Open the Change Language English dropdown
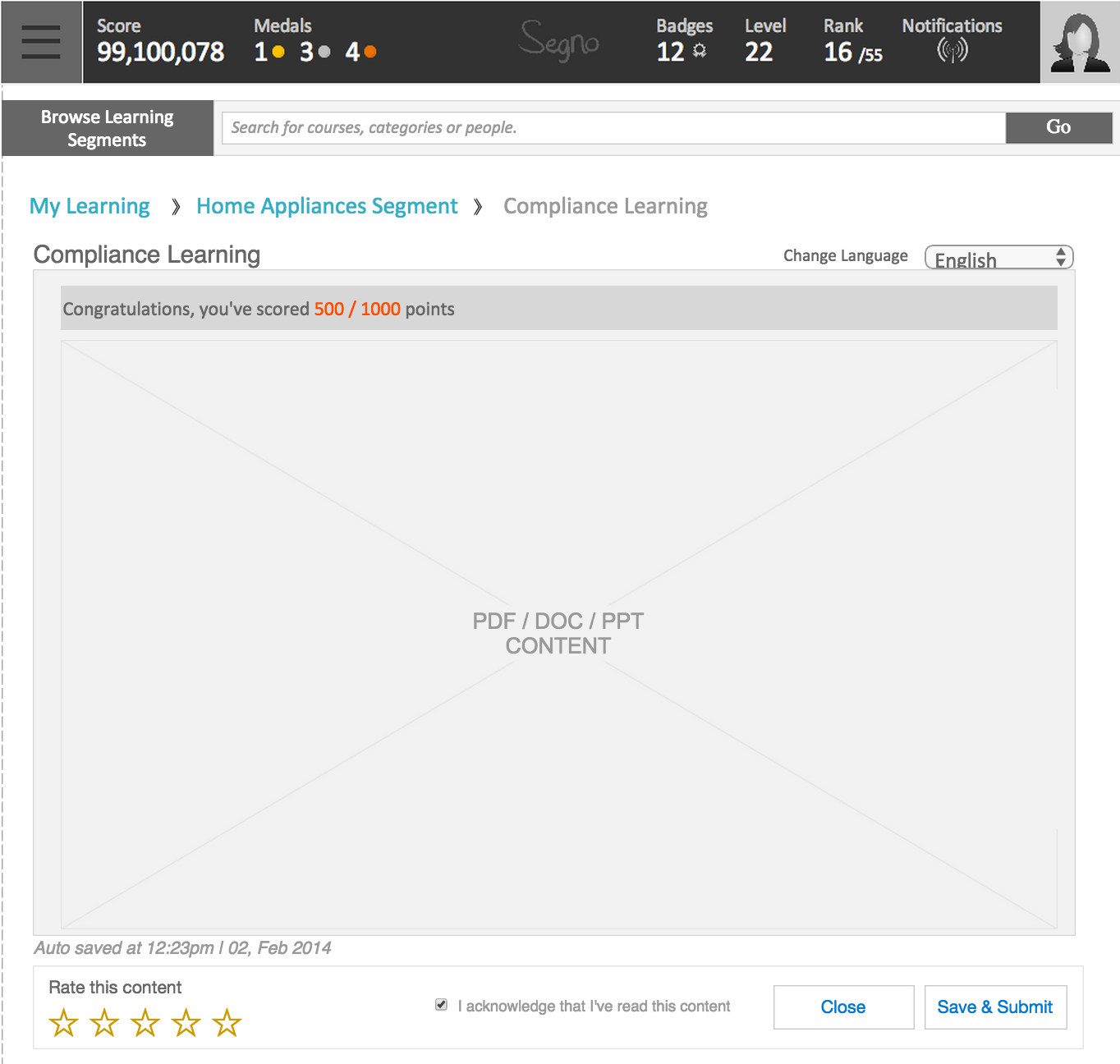Screen dimensions: 1120x1064 tap(999, 258)
